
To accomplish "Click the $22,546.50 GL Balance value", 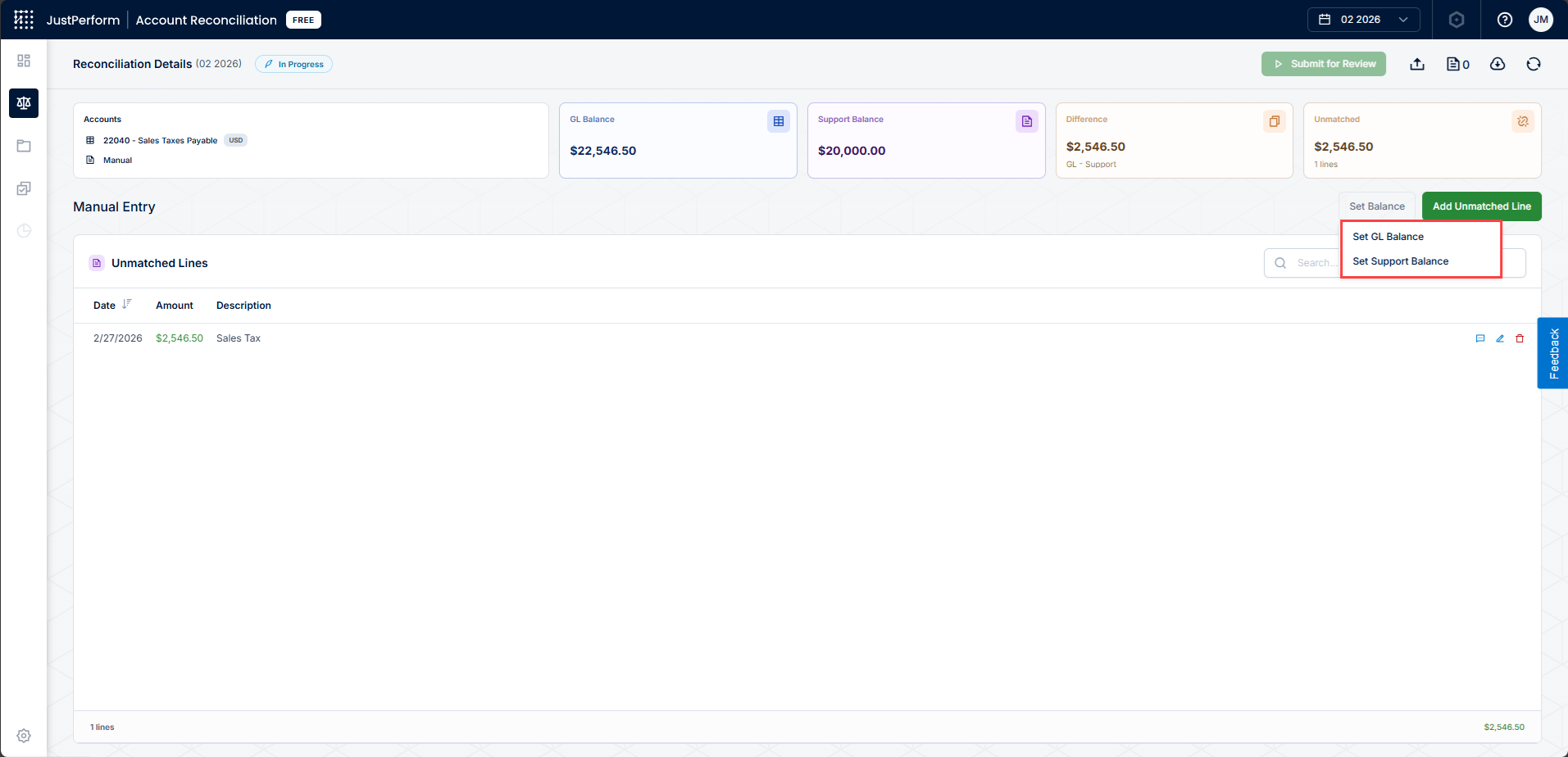I will [x=603, y=151].
